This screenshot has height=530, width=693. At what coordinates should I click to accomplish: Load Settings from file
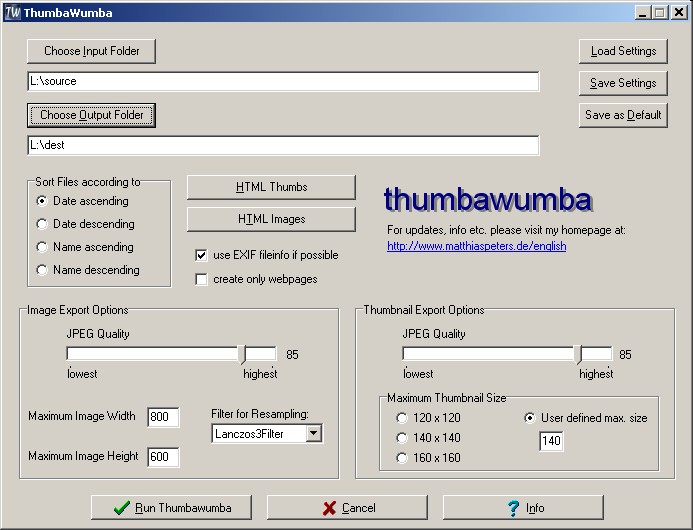pyautogui.click(x=623, y=51)
